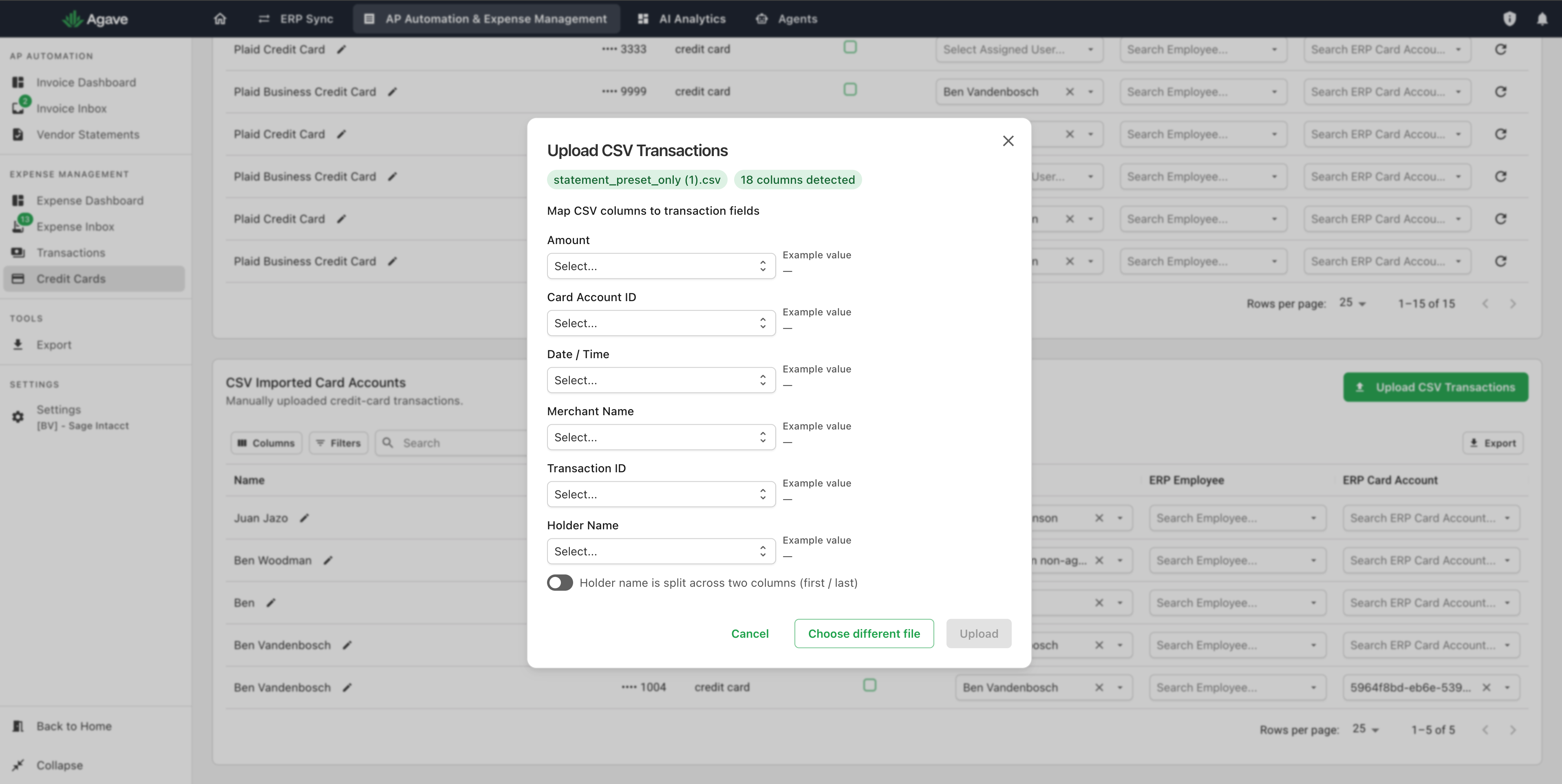Click the Upload button in dialog

point(978,634)
